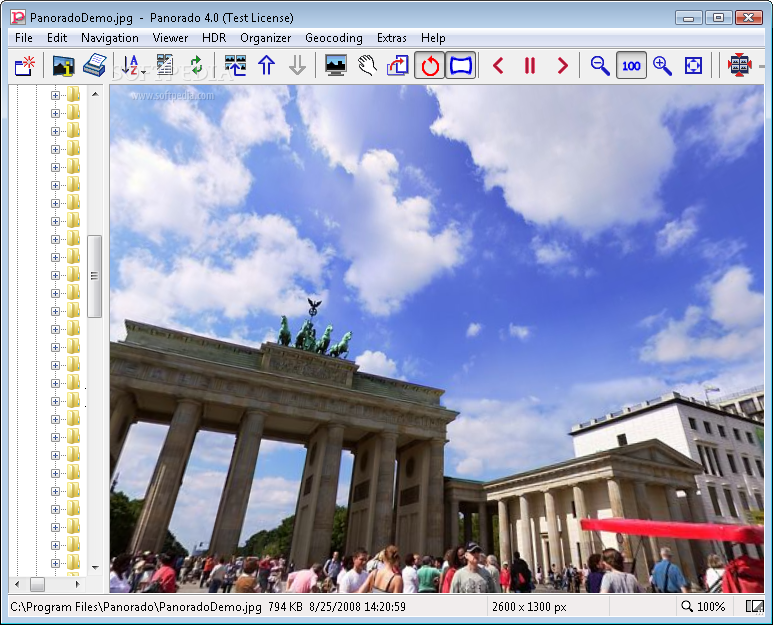Open the Viewer menu
The height and width of the screenshot is (625, 773).
point(170,38)
